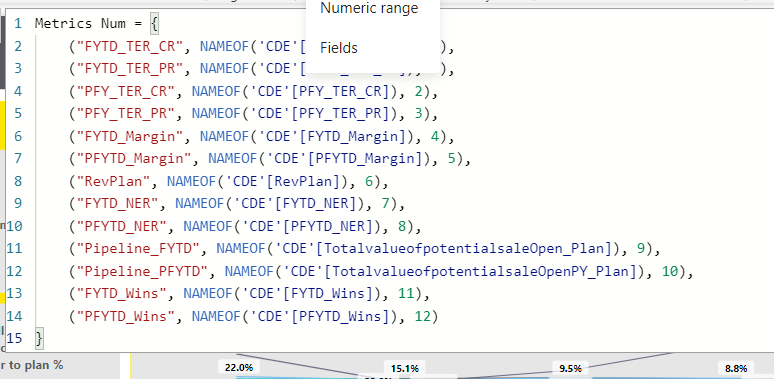This screenshot has height=379, width=774.
Task: Click the sort order number 12 on line 14
Action: (x=423, y=316)
